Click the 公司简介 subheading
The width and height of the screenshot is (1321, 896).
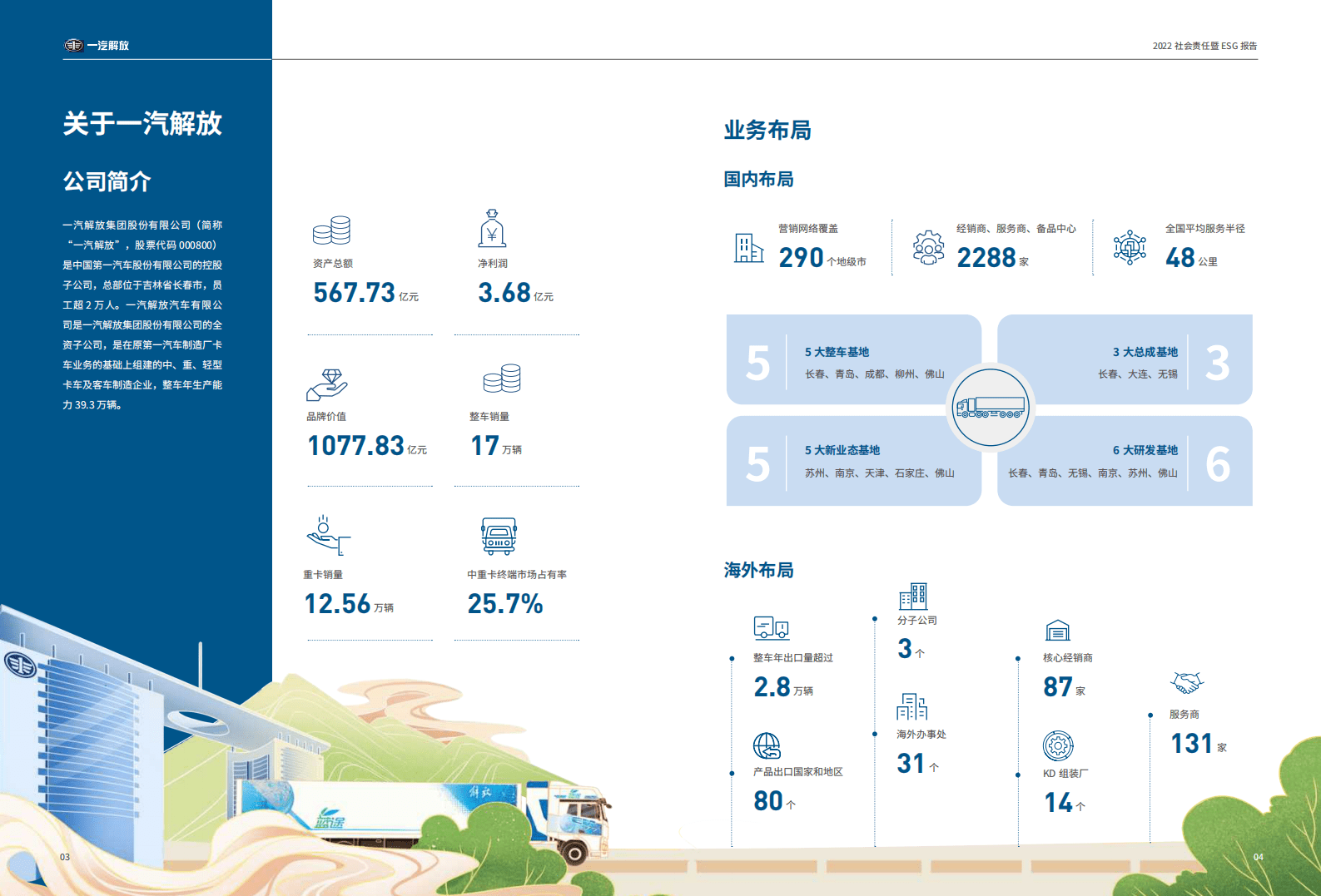pyautogui.click(x=107, y=181)
